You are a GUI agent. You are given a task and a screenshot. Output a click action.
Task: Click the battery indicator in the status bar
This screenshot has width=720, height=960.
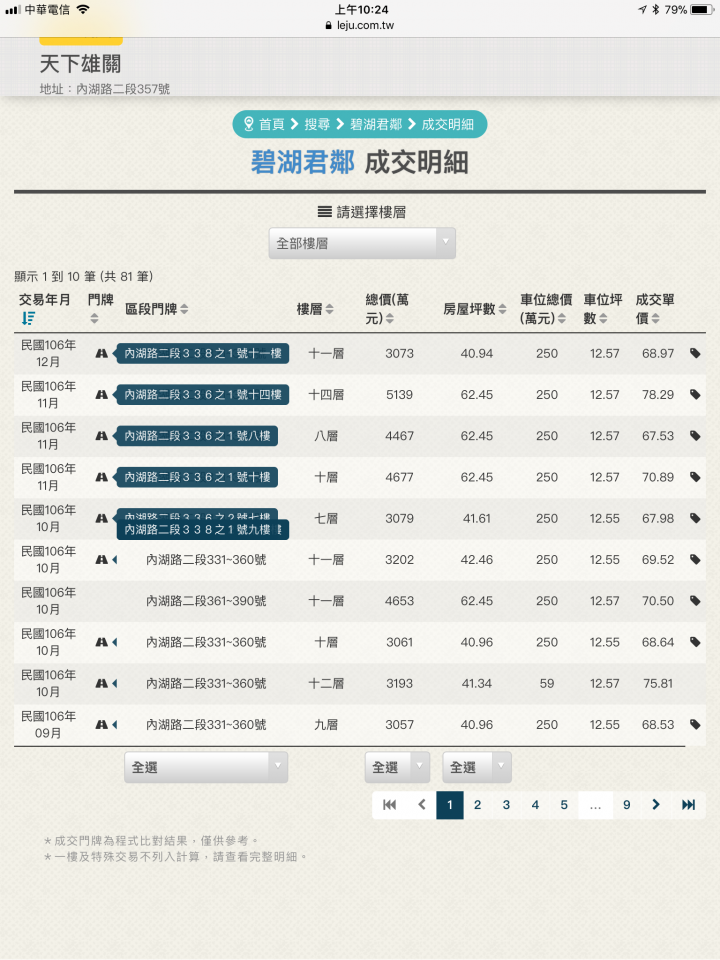[702, 9]
